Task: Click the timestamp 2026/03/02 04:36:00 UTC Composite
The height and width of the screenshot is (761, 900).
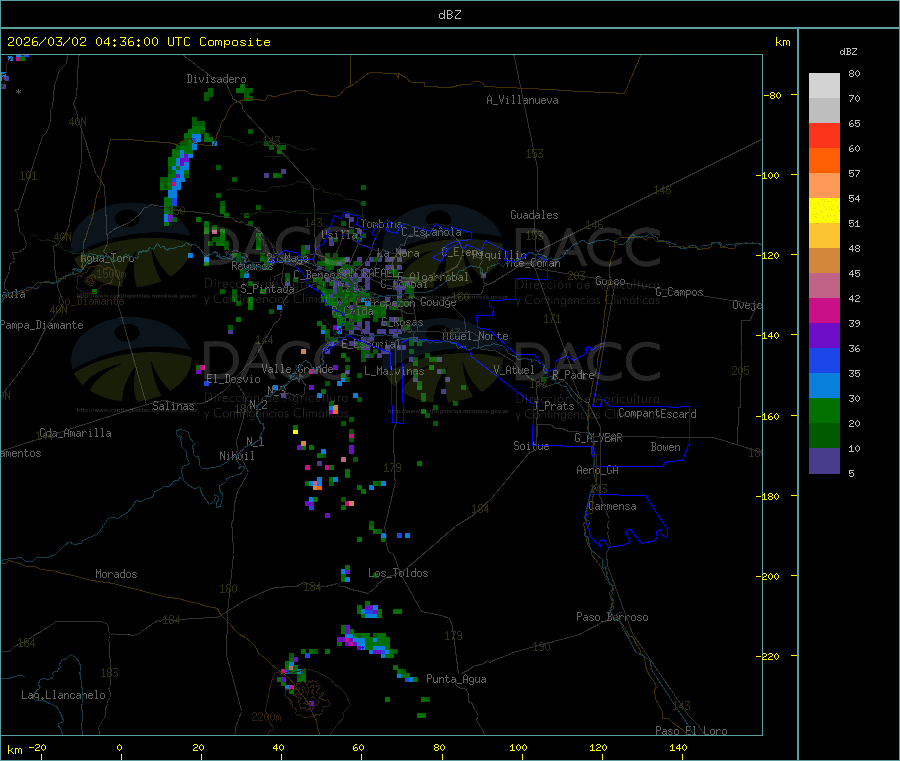Action: (138, 42)
